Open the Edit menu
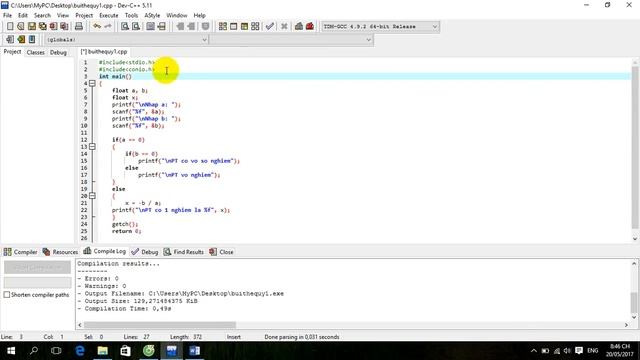Viewport: 640px width, 360px height. 23,16
